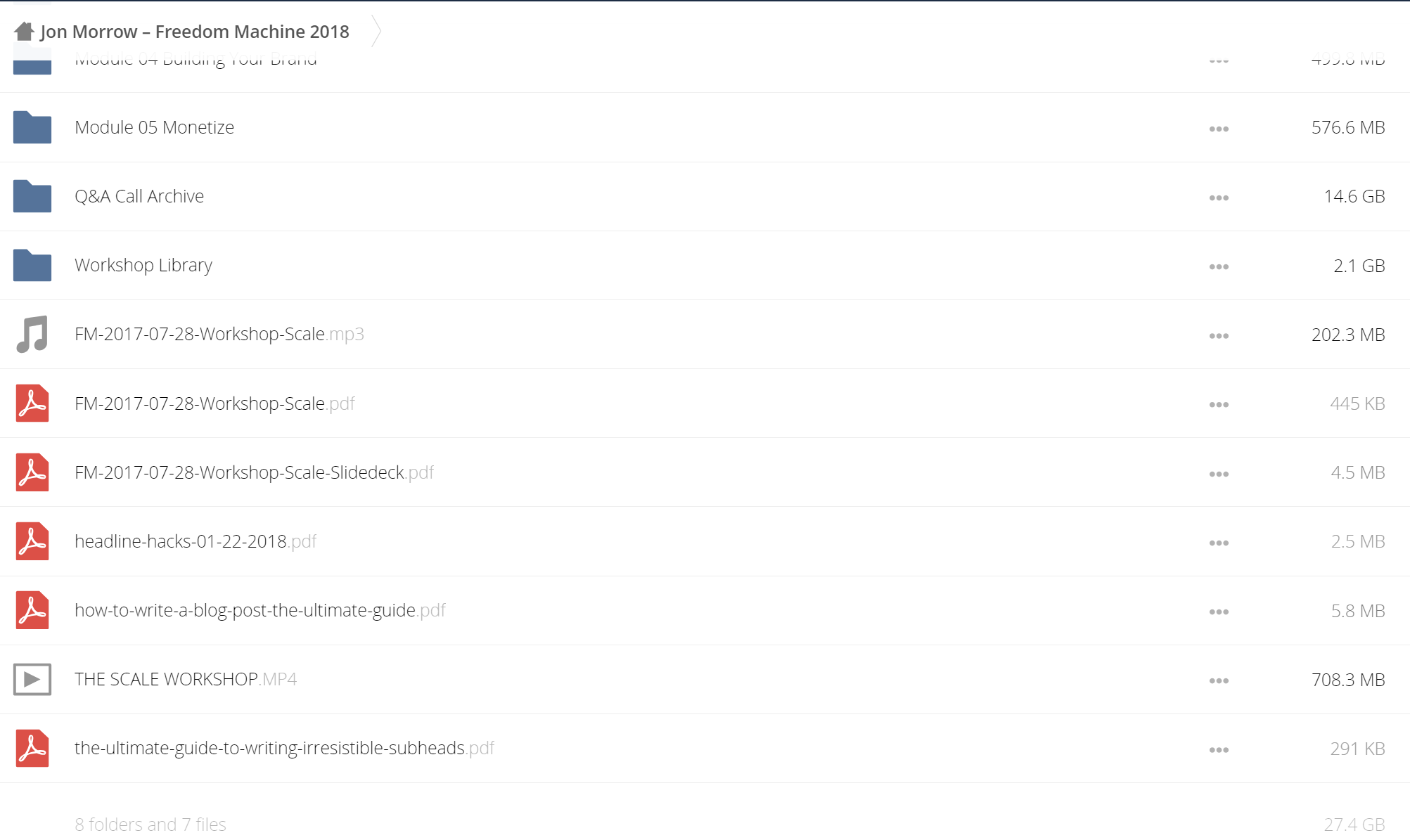Open the Workshop Library folder name
Image resolution: width=1410 pixels, height=840 pixels.
point(143,265)
